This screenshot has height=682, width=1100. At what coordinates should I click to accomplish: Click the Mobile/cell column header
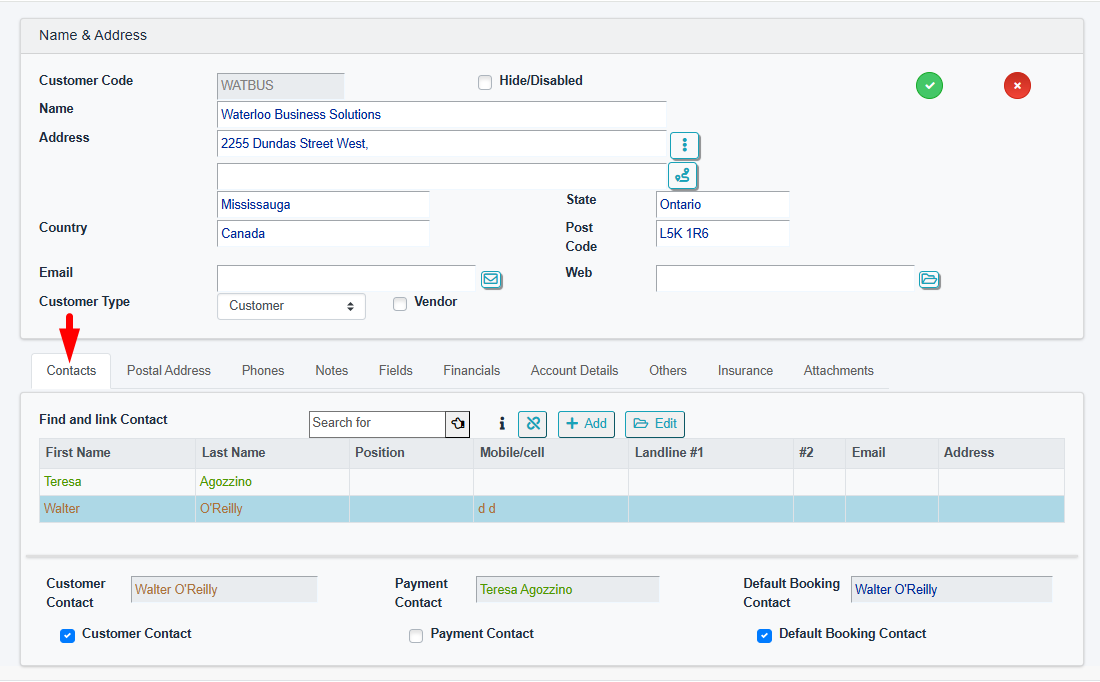(x=551, y=453)
